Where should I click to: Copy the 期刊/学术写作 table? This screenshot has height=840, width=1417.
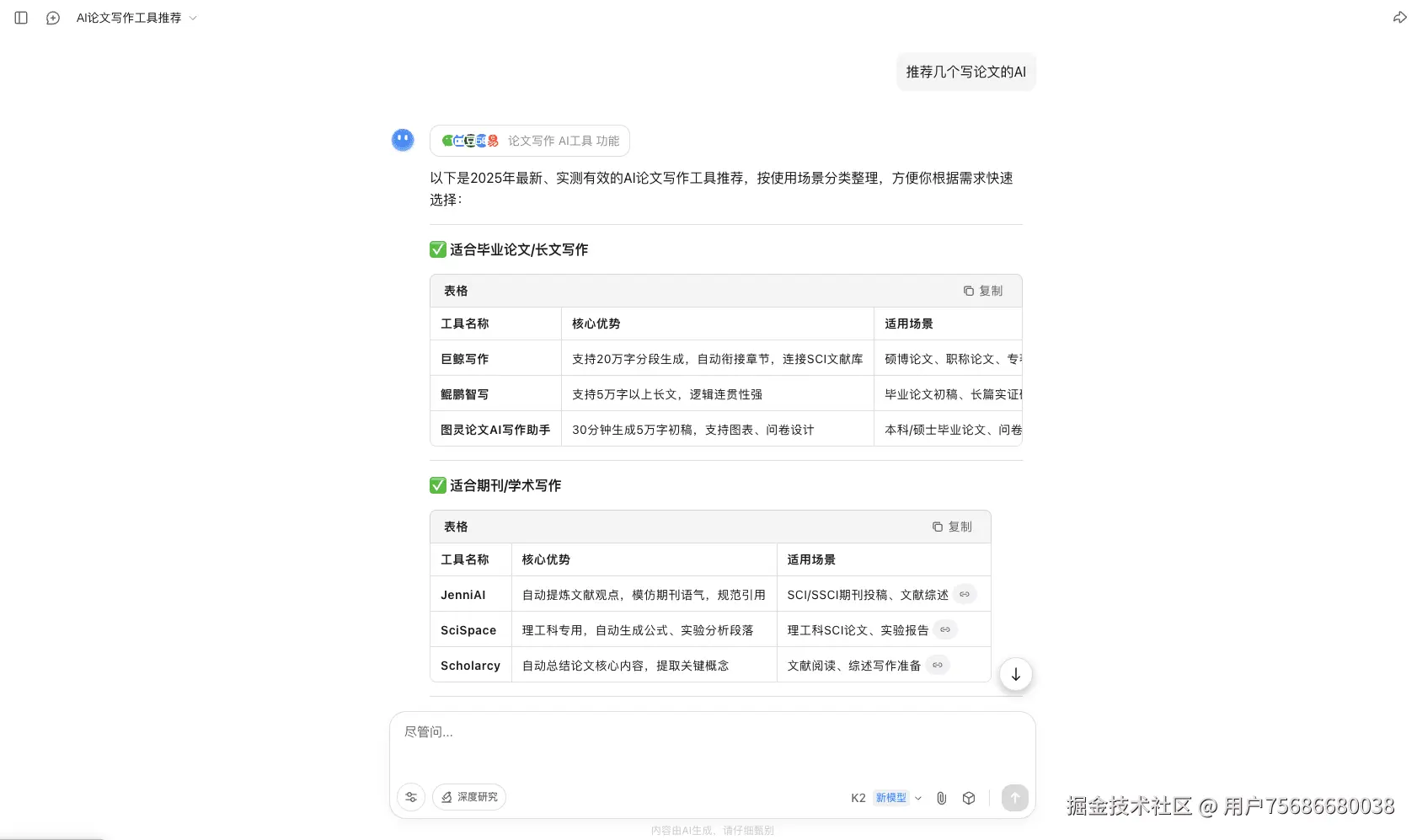click(x=952, y=527)
